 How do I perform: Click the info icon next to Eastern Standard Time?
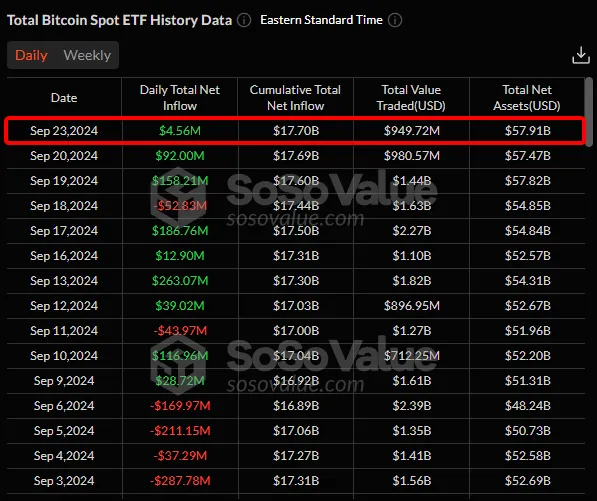395,20
